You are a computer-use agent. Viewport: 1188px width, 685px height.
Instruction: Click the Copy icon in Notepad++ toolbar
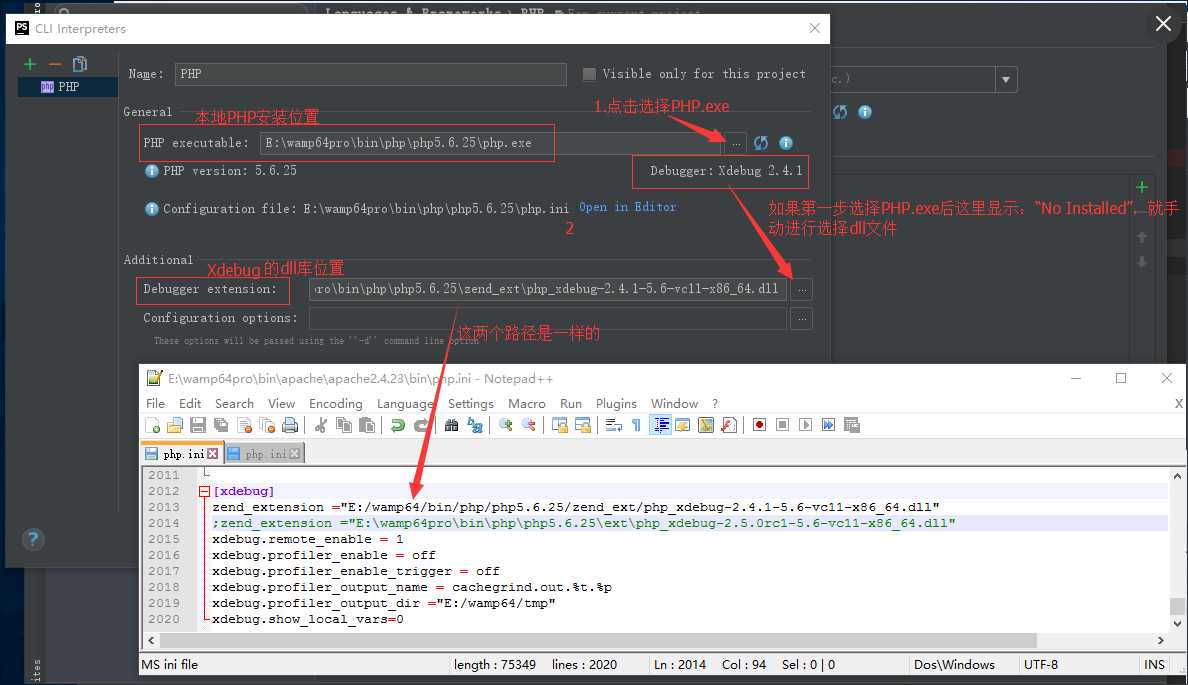click(343, 425)
